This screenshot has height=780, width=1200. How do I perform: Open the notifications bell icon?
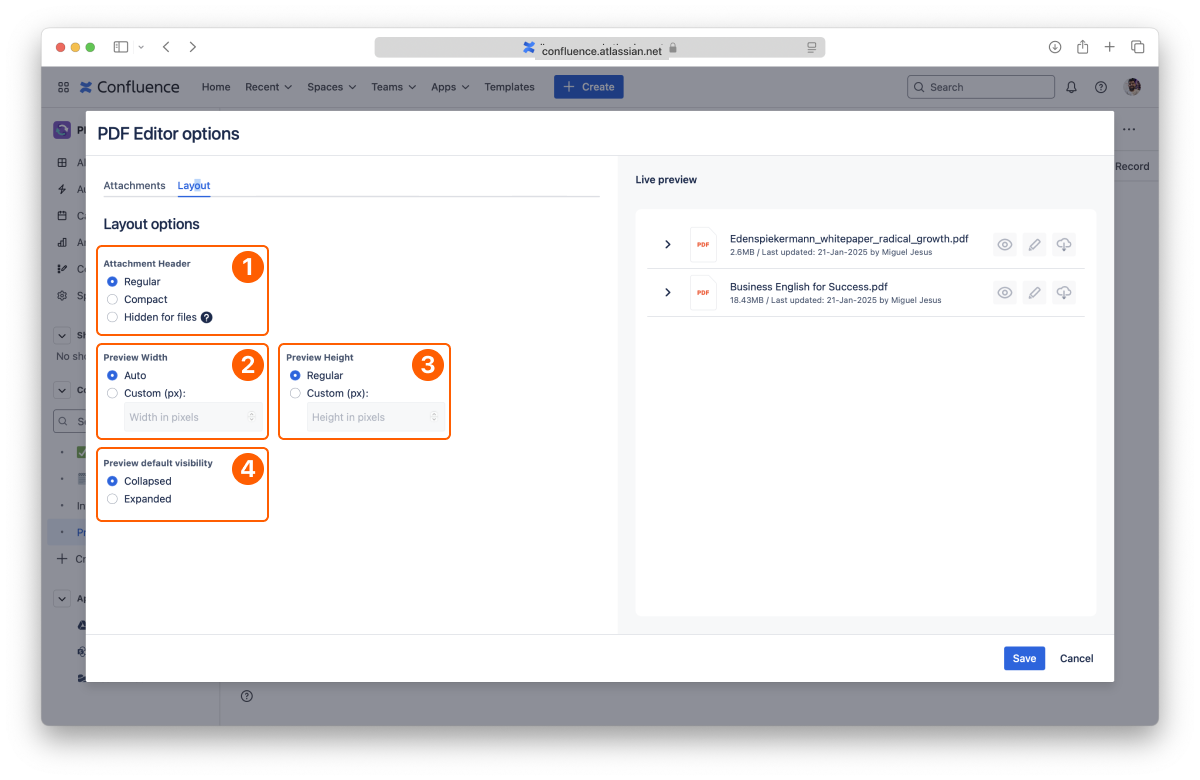[x=1071, y=87]
